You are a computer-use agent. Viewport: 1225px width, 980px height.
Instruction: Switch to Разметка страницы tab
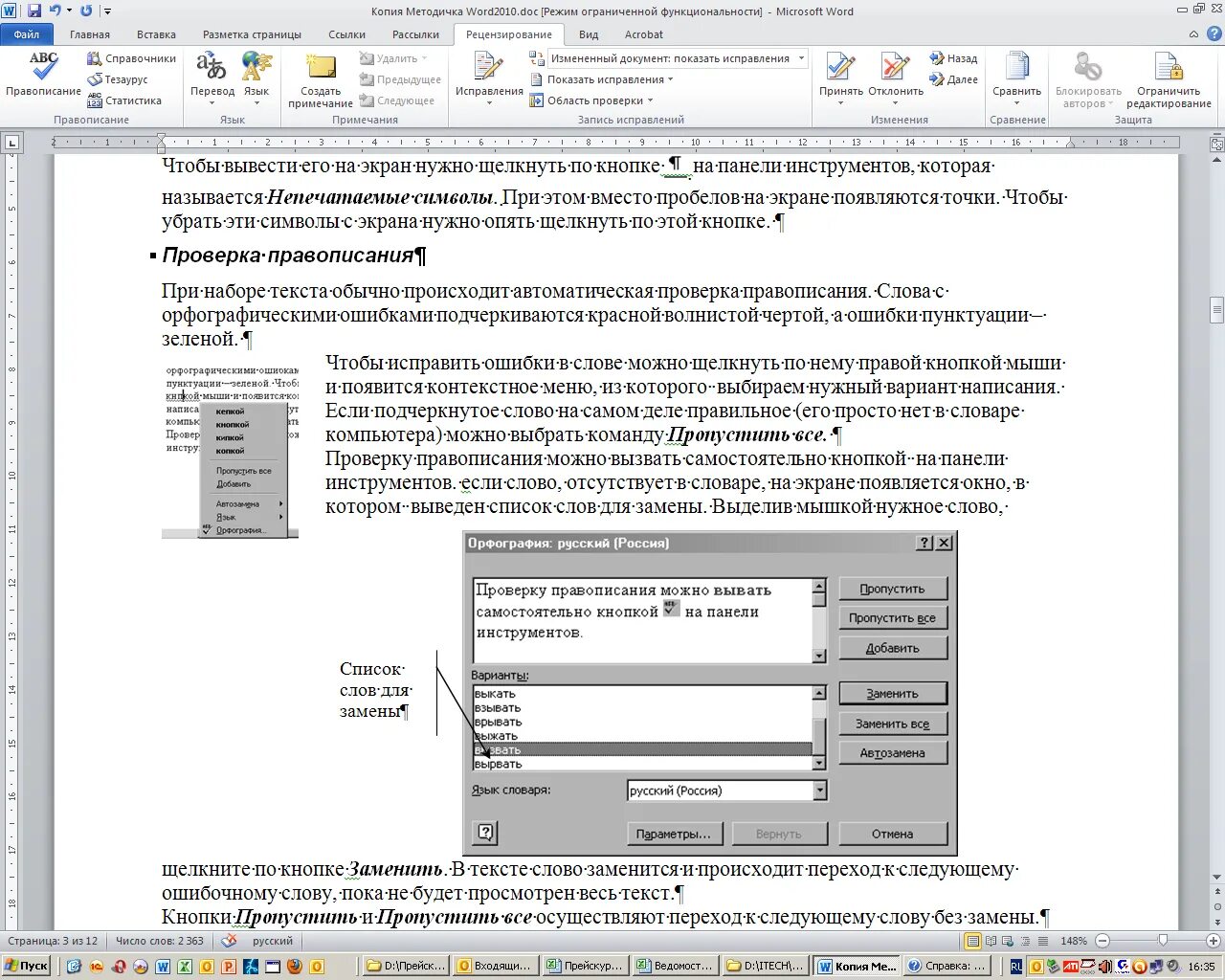(252, 34)
